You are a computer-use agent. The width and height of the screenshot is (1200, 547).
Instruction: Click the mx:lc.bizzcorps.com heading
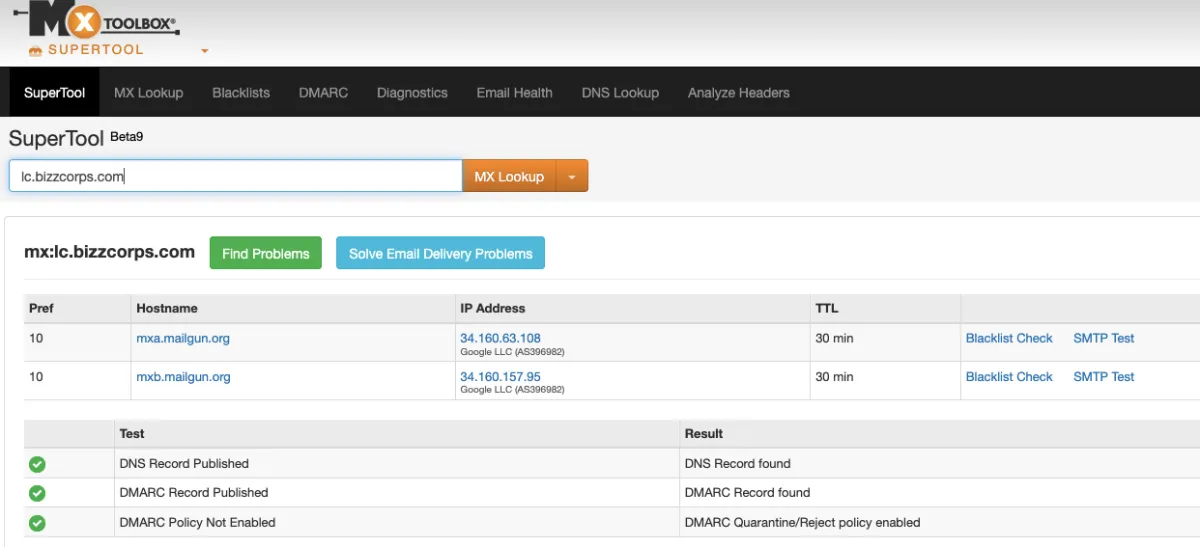tap(109, 252)
